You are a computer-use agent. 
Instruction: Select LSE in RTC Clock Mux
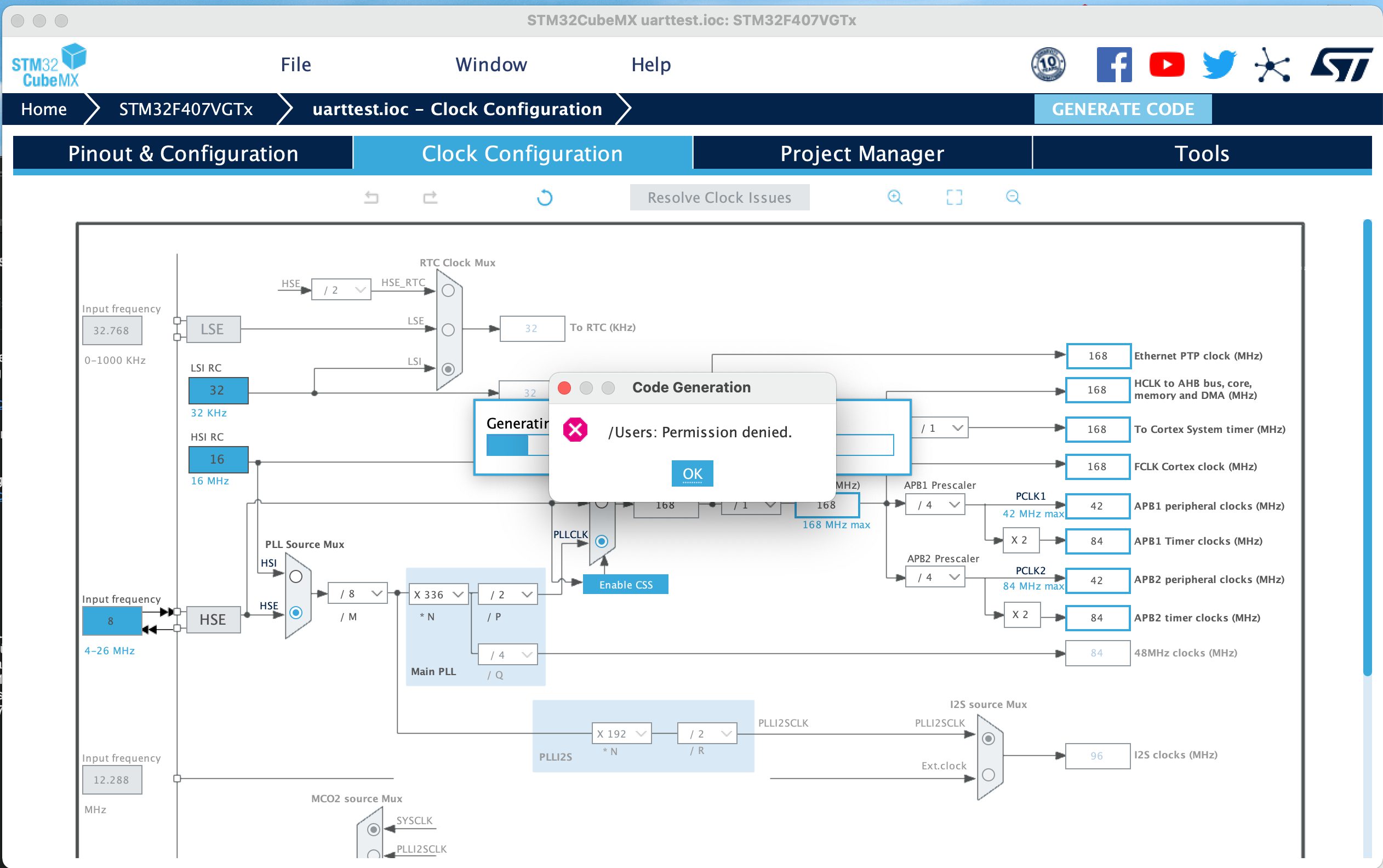coord(448,329)
